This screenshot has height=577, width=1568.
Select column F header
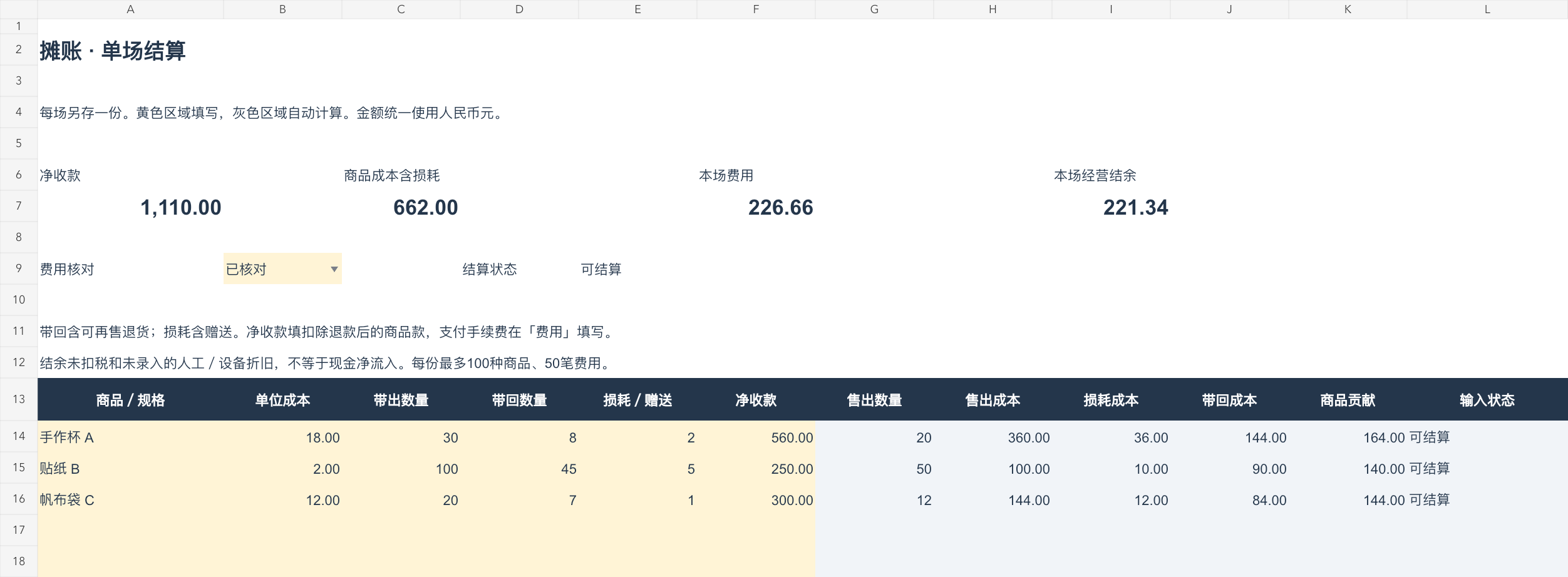[x=756, y=9]
